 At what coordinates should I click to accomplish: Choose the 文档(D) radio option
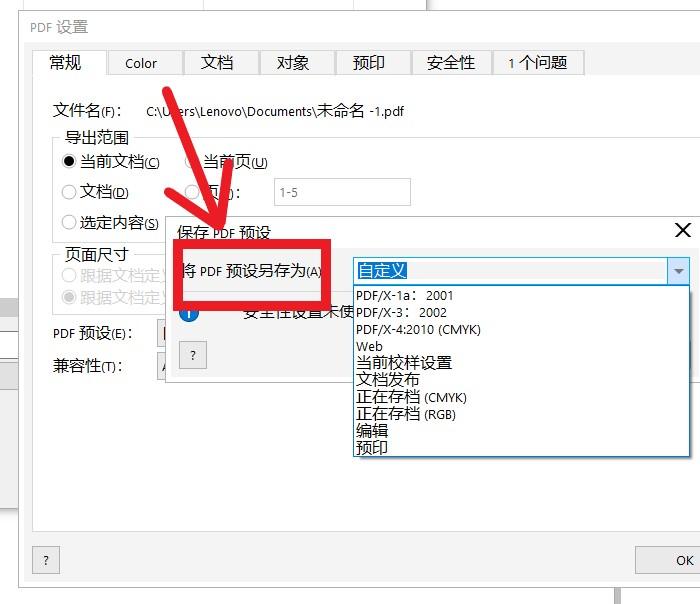coord(68,192)
